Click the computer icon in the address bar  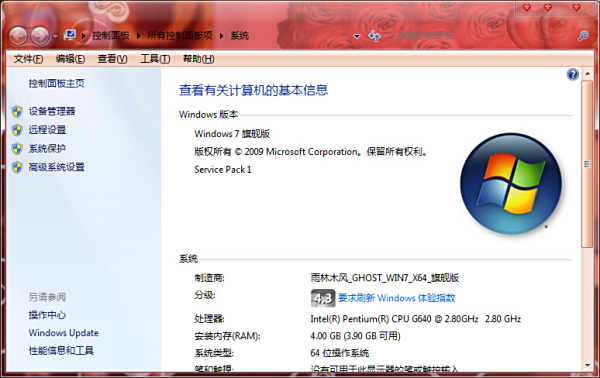click(x=70, y=36)
